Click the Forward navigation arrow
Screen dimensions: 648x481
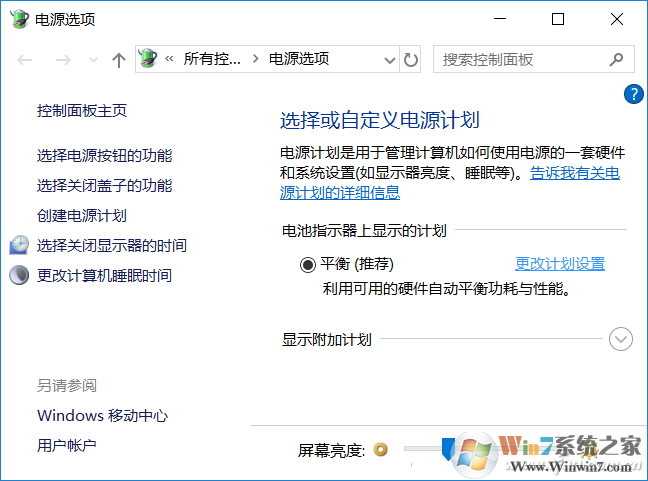point(62,60)
